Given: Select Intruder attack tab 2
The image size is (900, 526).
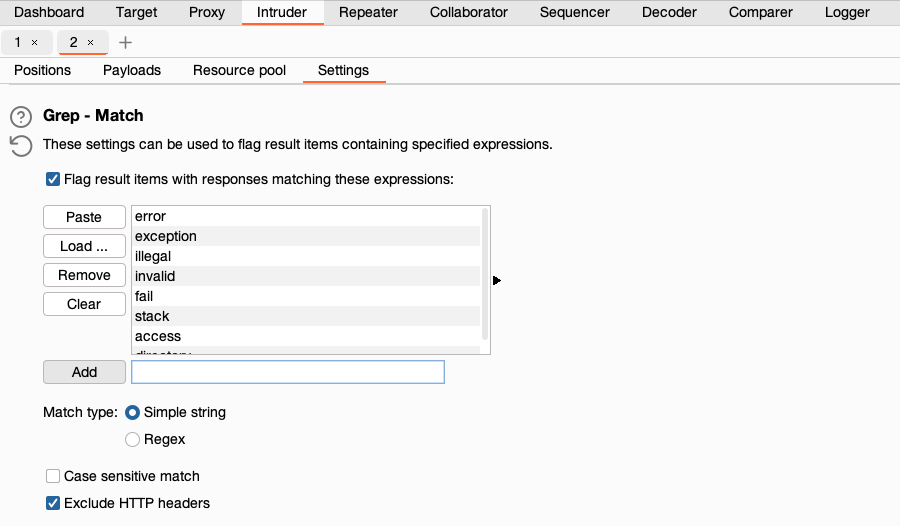Looking at the screenshot, I should coord(73,42).
